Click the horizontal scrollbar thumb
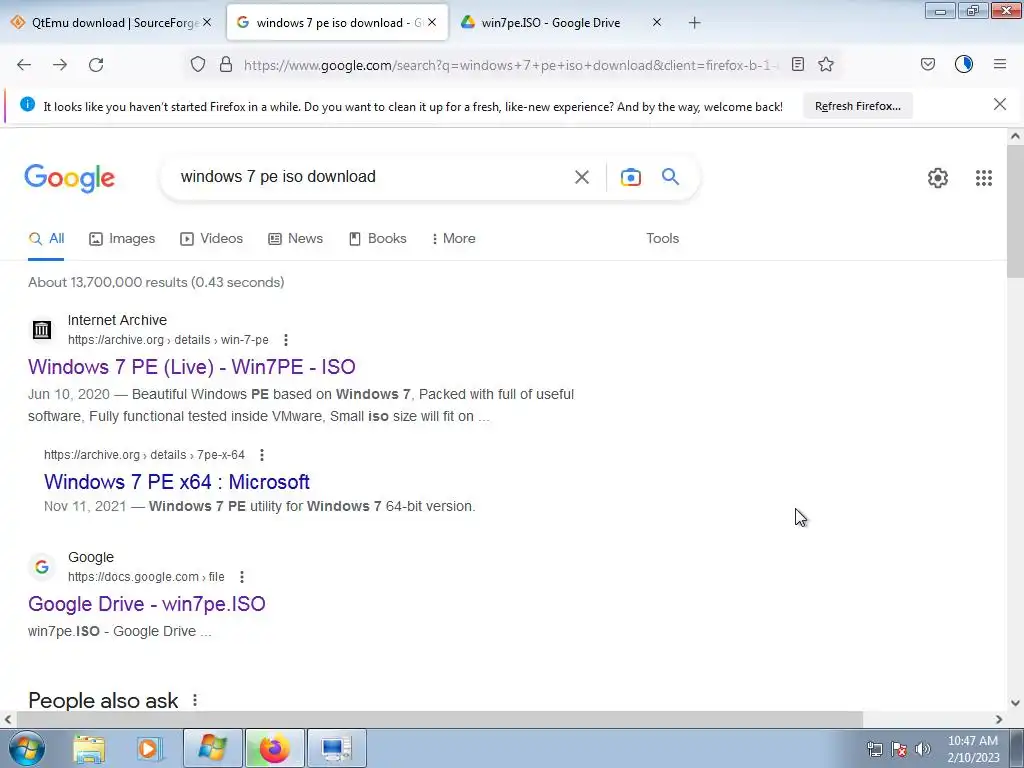 click(x=439, y=719)
